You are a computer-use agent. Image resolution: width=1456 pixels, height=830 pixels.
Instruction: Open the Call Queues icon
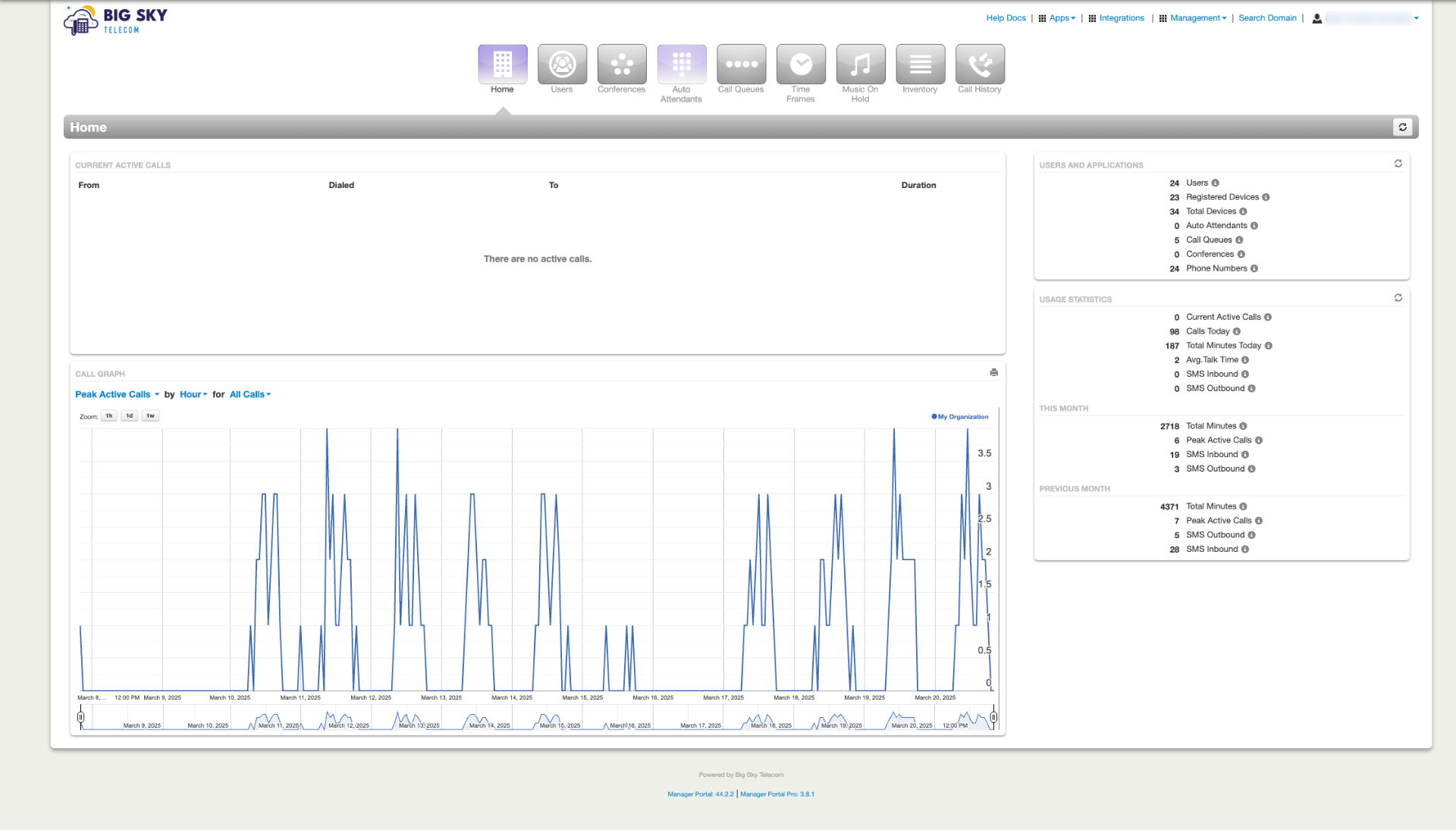[x=741, y=64]
